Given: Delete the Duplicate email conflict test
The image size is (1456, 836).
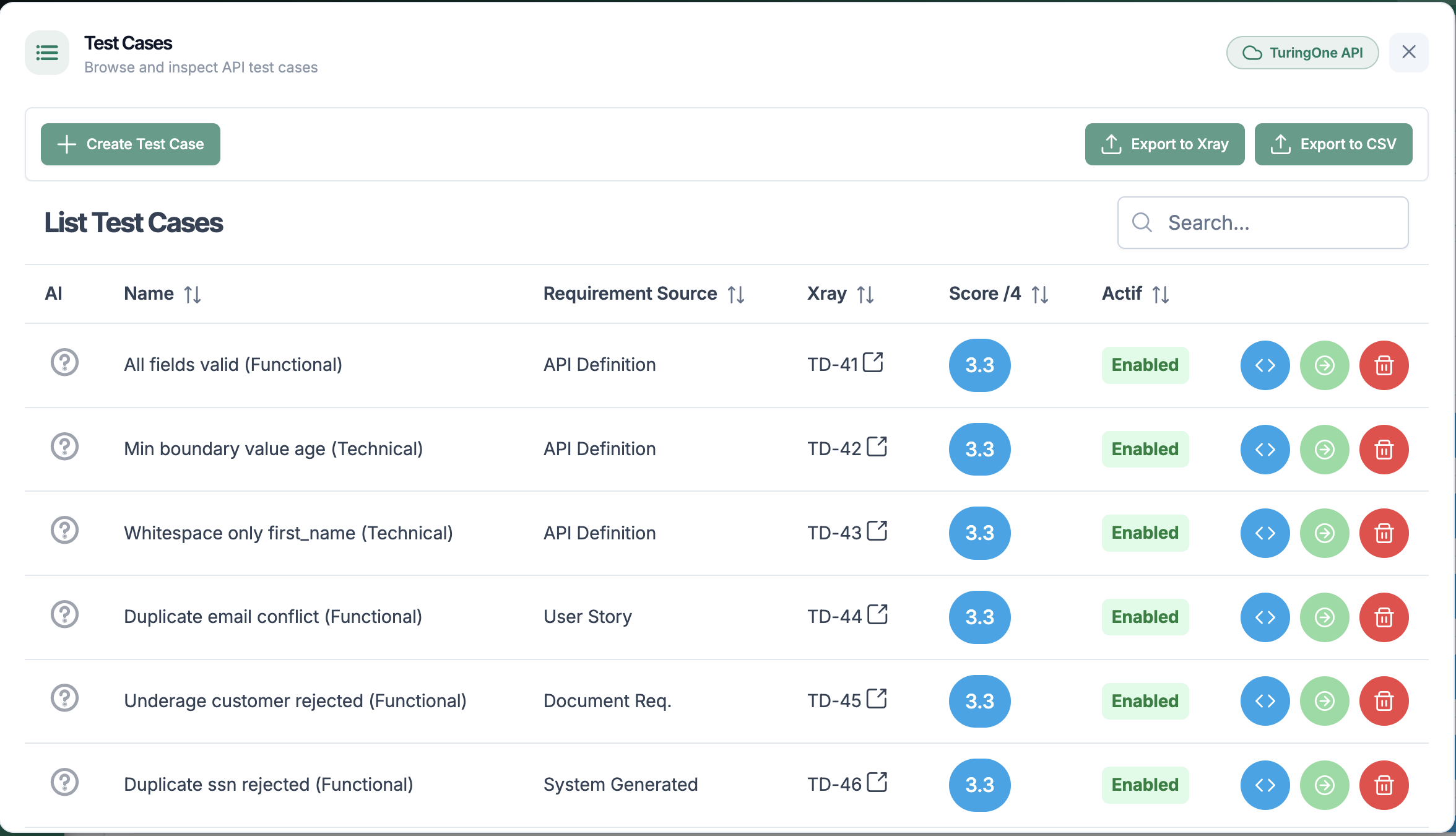Looking at the screenshot, I should pyautogui.click(x=1384, y=617).
